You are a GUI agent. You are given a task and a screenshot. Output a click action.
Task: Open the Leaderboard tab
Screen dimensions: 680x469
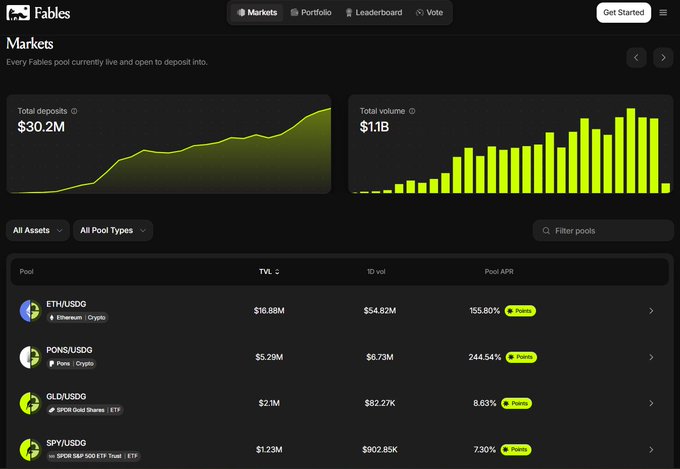(374, 13)
